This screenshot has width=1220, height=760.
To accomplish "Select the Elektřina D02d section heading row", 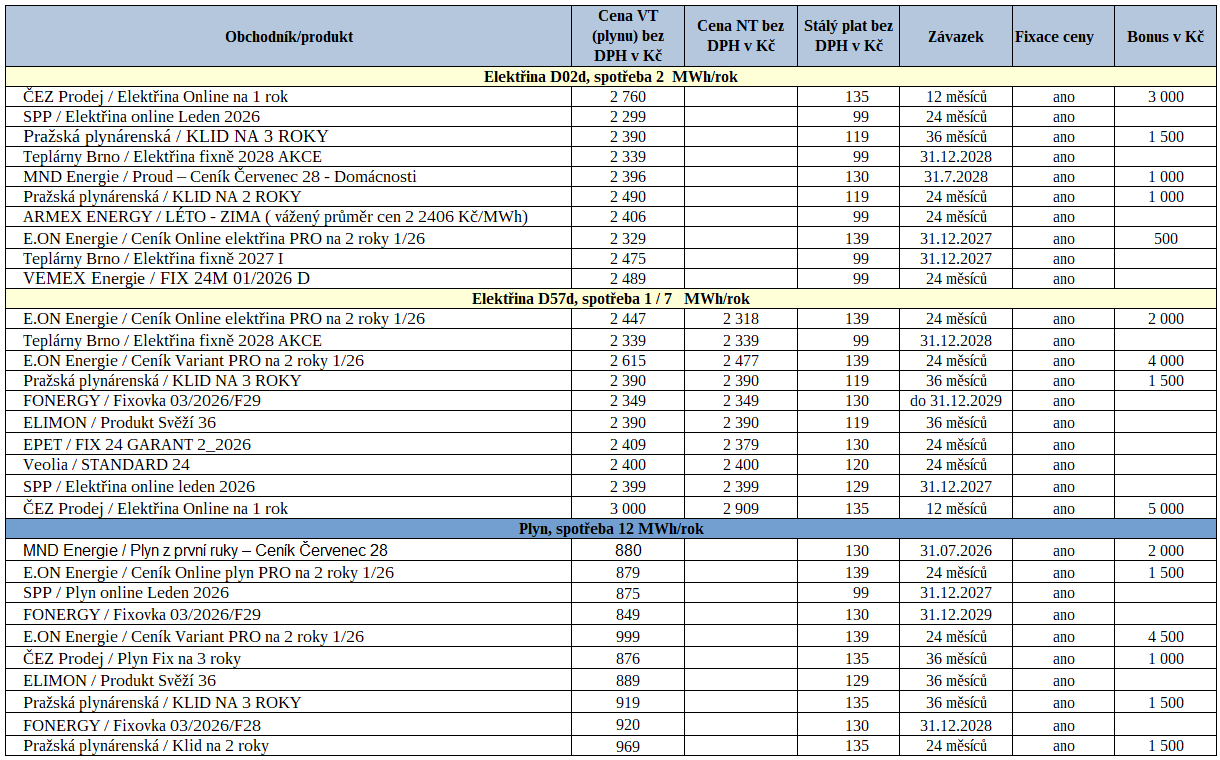I will pyautogui.click(x=610, y=77).
